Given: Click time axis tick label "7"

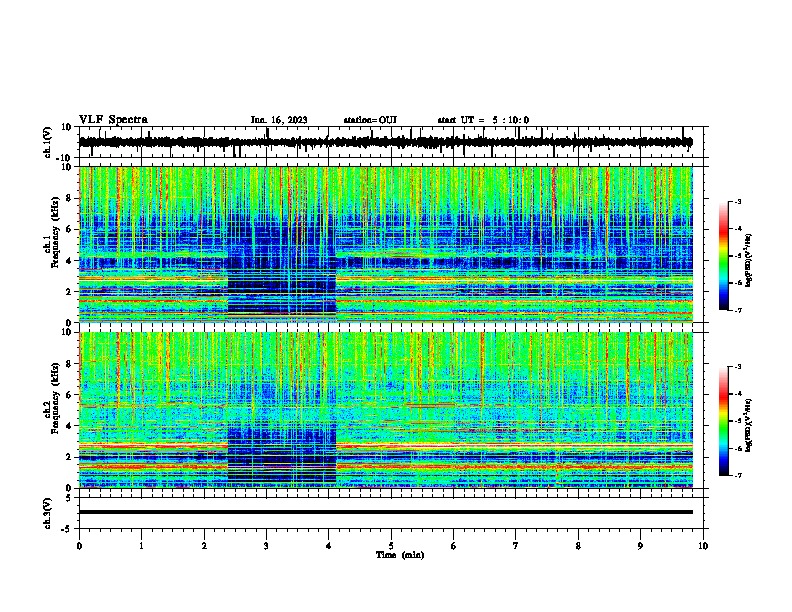Looking at the screenshot, I should click(516, 546).
